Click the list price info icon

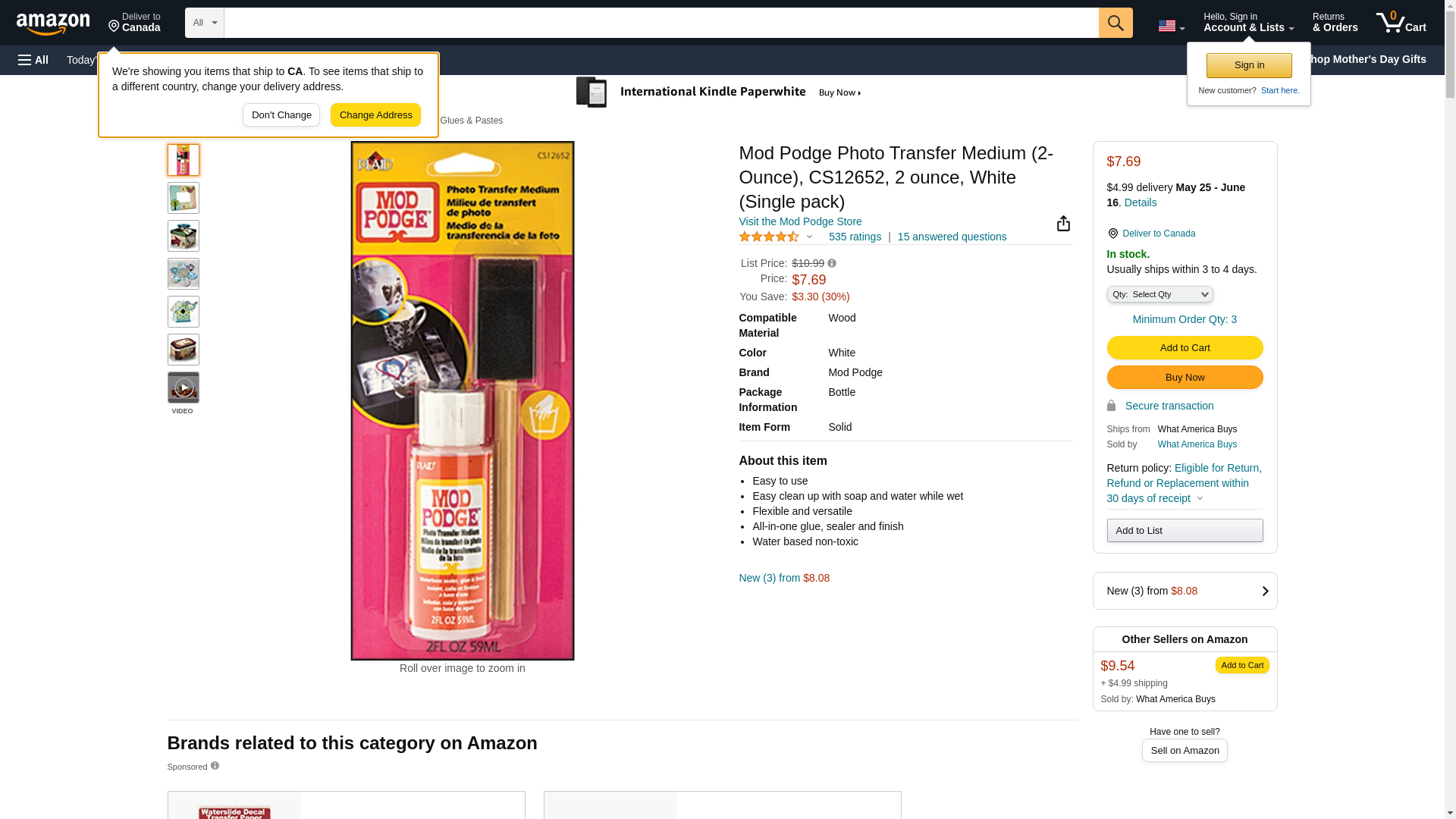coord(832,263)
